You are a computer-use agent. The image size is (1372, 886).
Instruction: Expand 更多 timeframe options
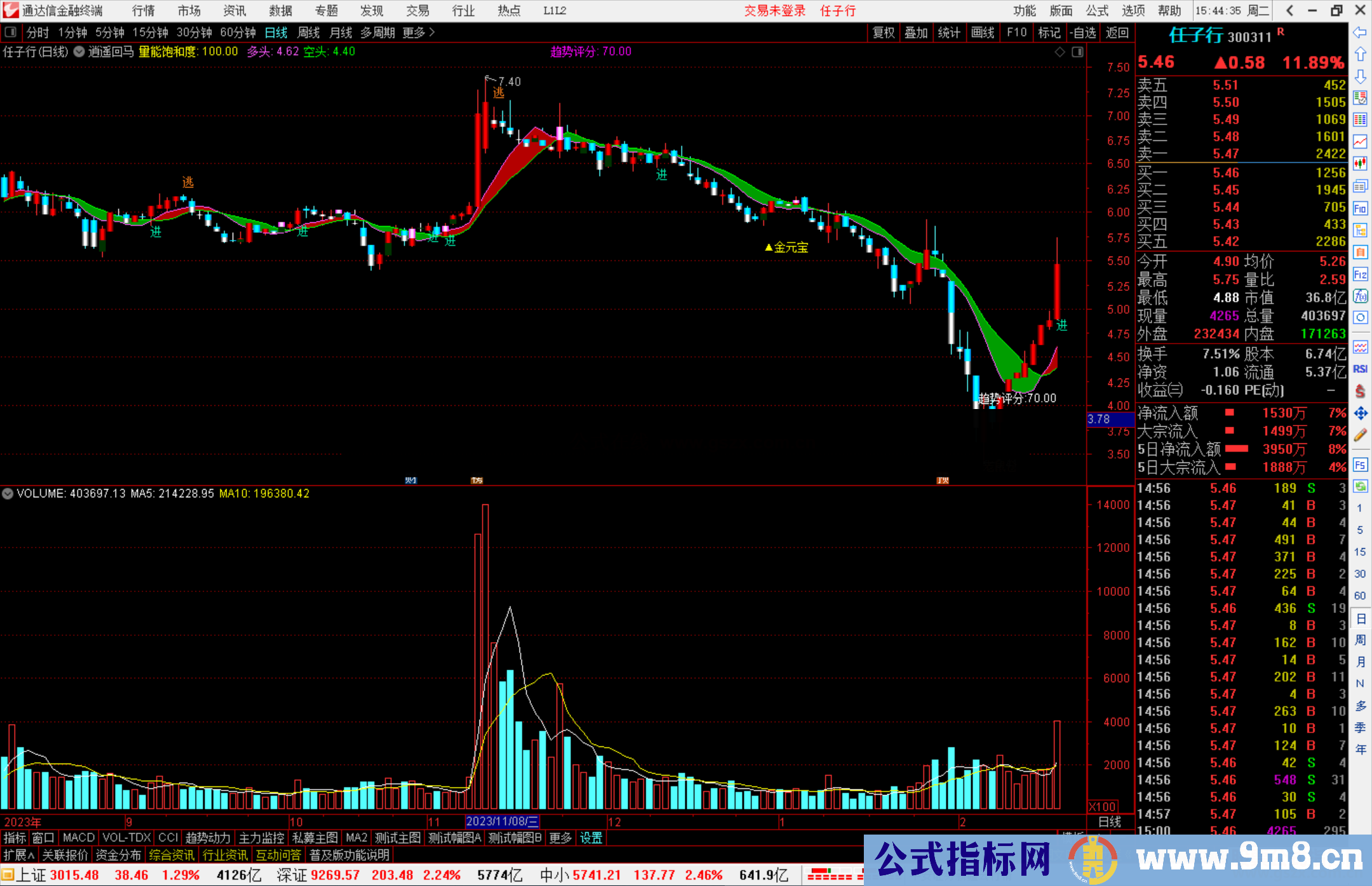tap(419, 32)
